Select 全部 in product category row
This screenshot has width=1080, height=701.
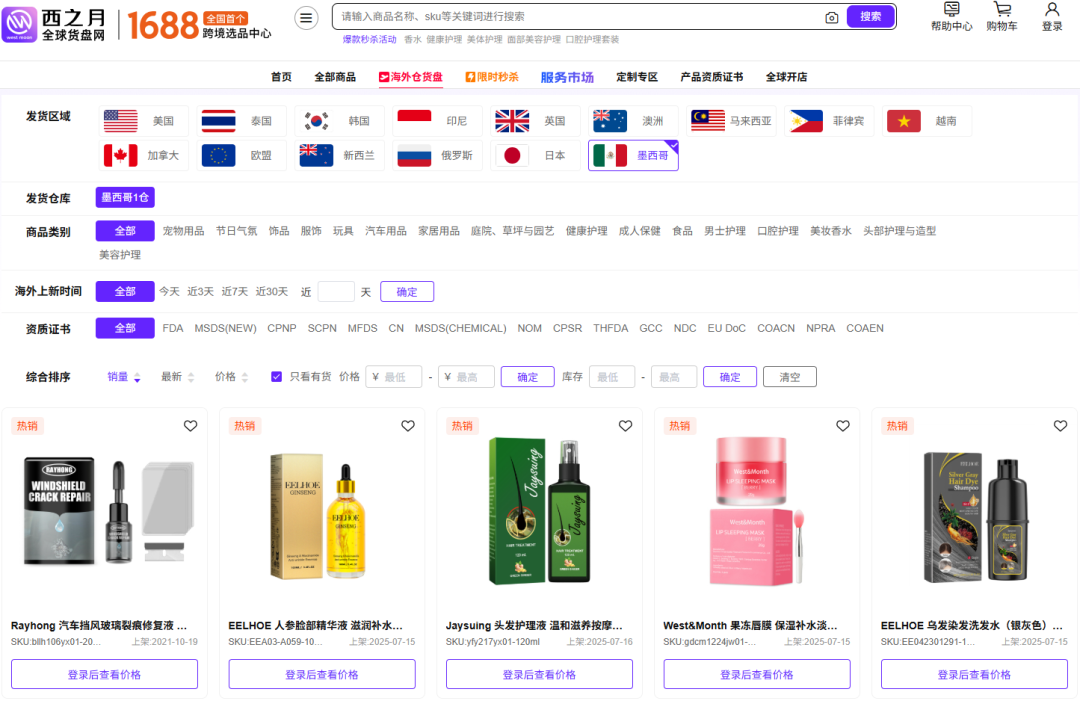pos(125,231)
